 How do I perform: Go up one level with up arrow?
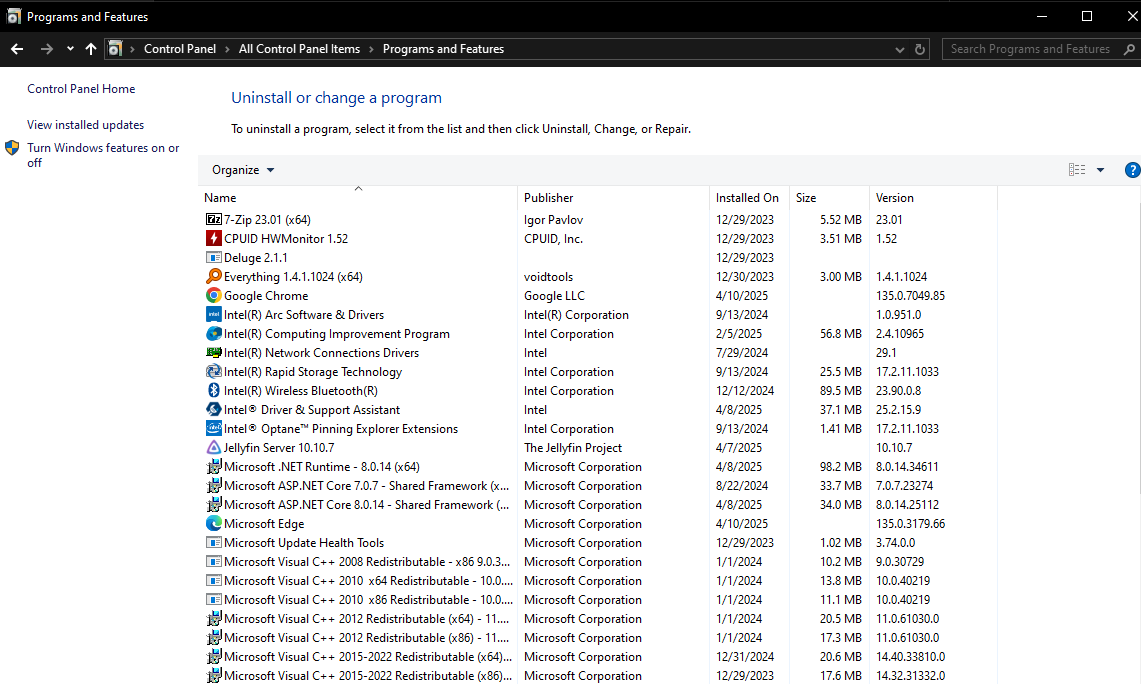point(91,49)
